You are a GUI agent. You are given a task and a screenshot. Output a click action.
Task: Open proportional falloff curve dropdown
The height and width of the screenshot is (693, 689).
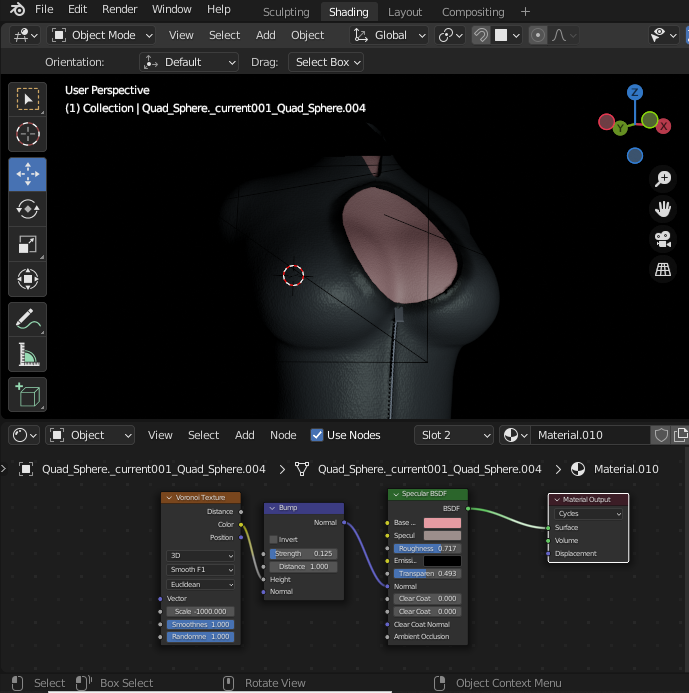(563, 35)
